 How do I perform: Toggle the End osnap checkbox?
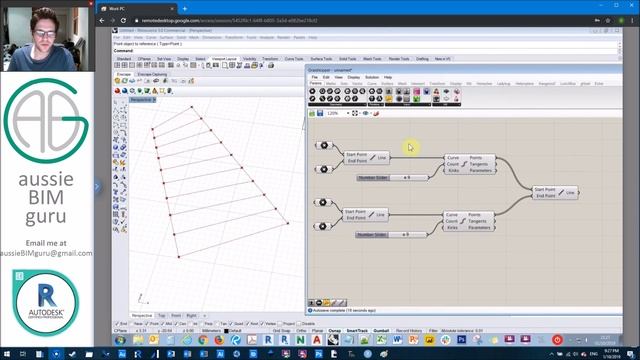(x=117, y=324)
